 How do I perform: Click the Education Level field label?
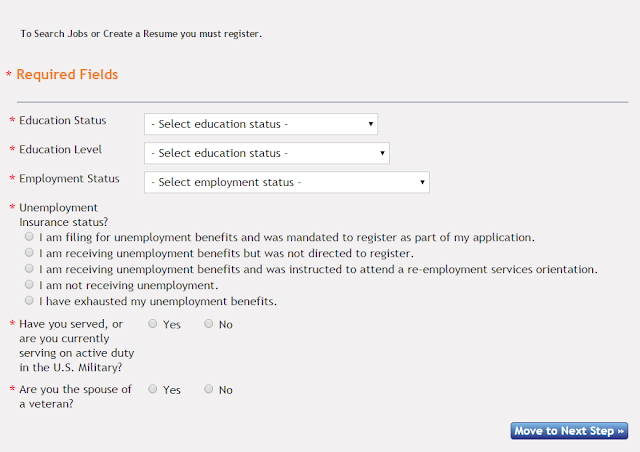pos(60,150)
